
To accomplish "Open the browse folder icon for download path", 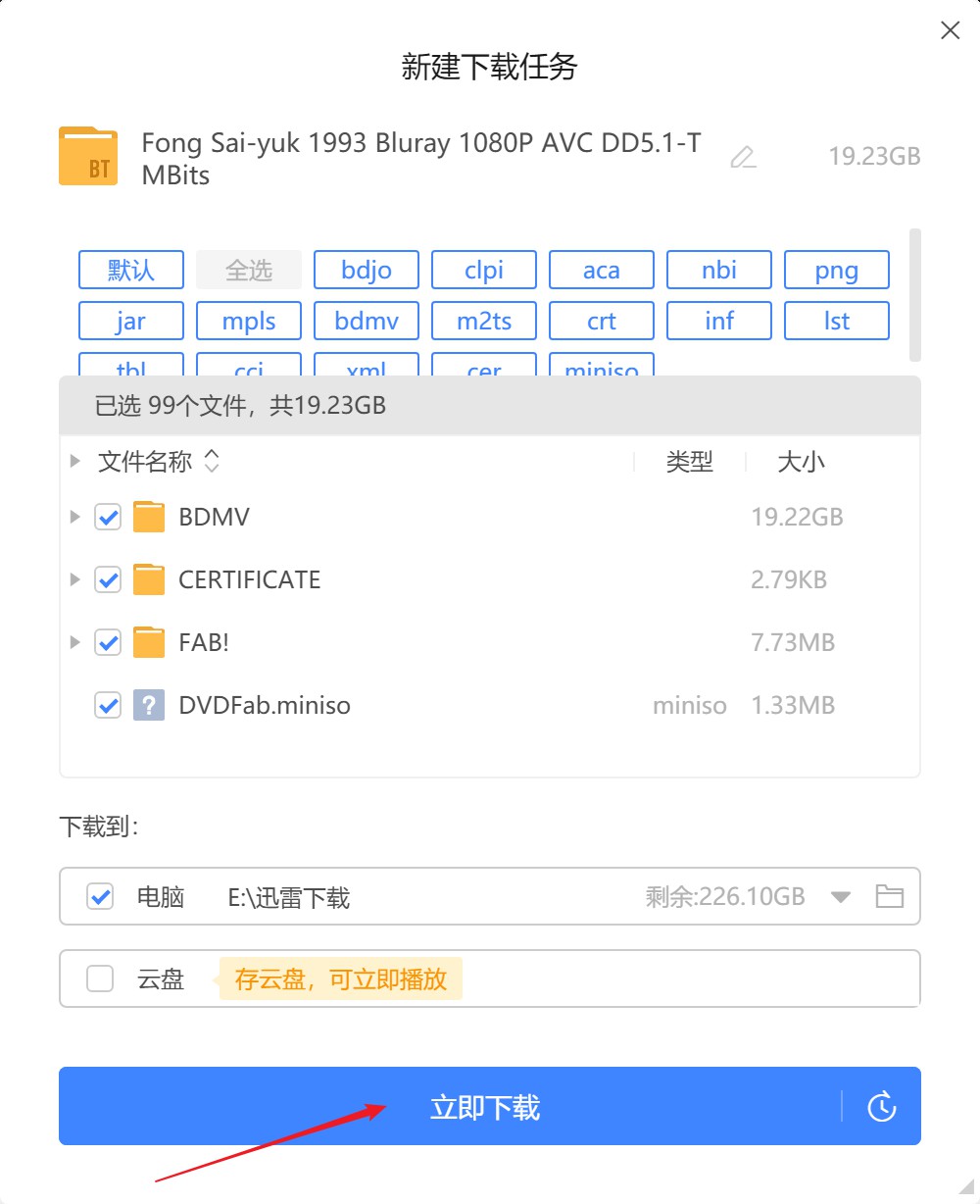I will click(x=889, y=896).
